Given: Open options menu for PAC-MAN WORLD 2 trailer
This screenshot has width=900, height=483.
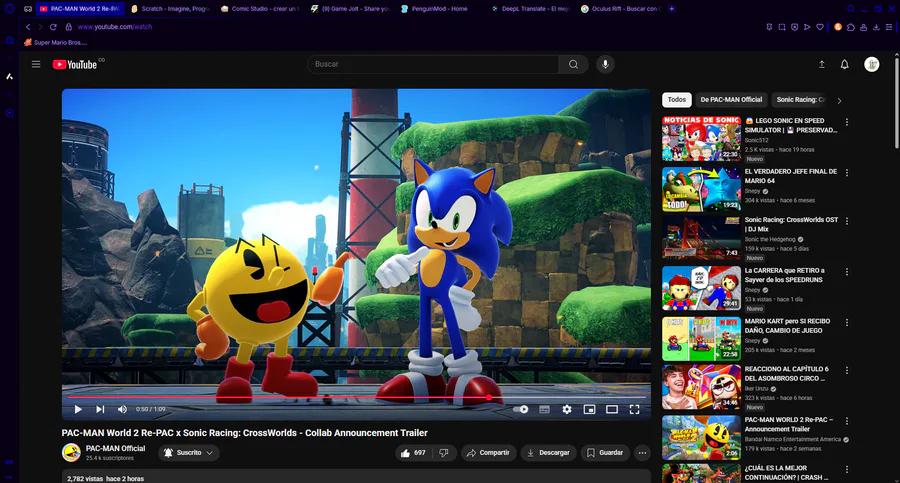Looking at the screenshot, I should click(x=847, y=422).
